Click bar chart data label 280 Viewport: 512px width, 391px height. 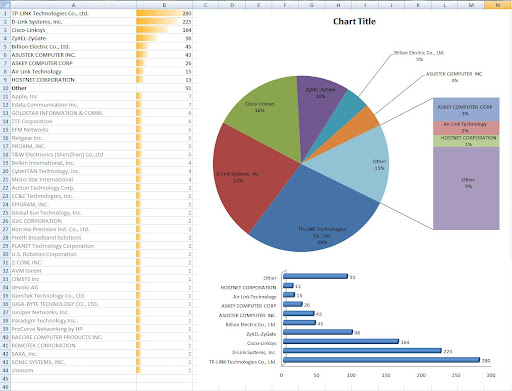pos(486,361)
